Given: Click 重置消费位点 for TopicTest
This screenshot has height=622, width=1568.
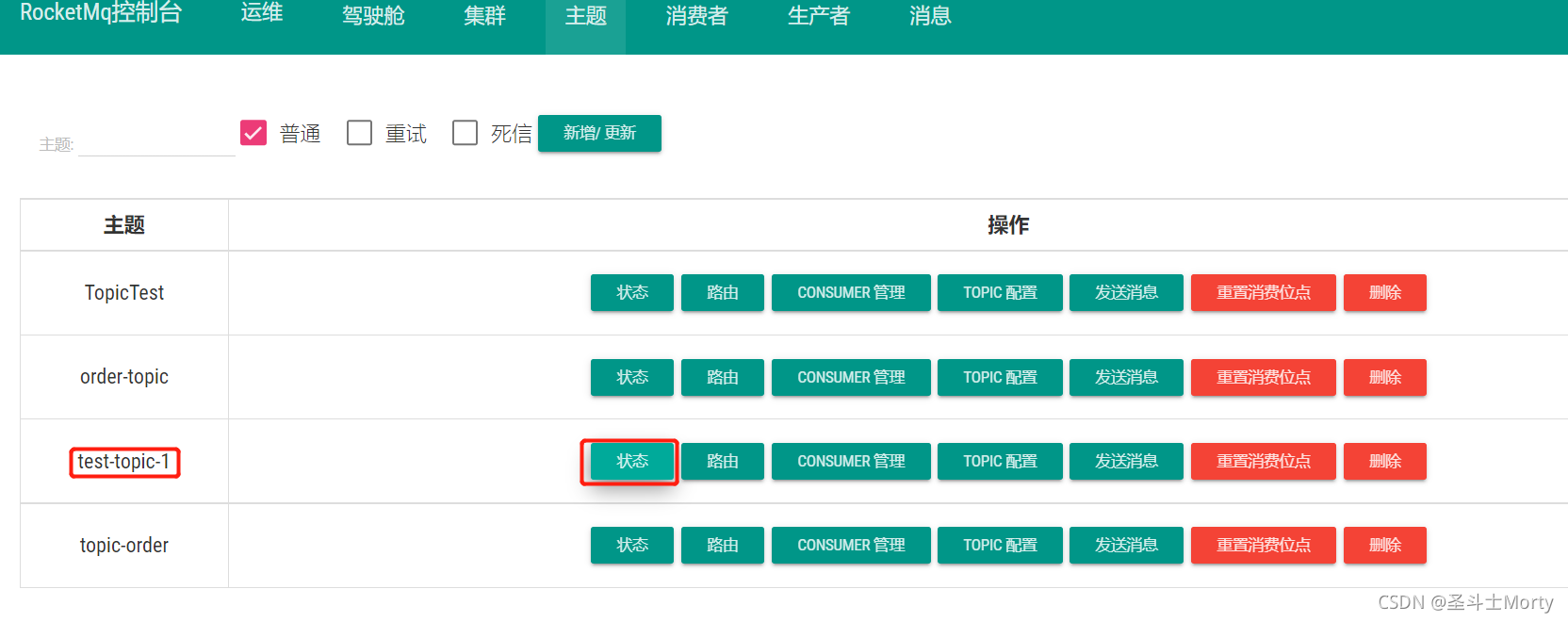Looking at the screenshot, I should (1264, 292).
